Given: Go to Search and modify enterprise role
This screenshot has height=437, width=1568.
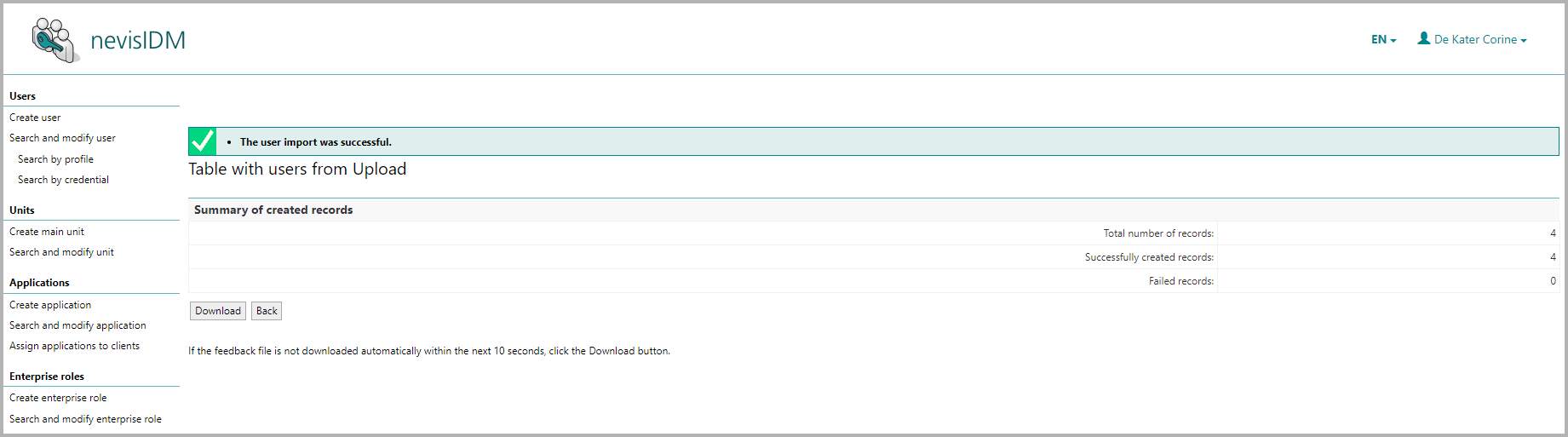Looking at the screenshot, I should 85,419.
